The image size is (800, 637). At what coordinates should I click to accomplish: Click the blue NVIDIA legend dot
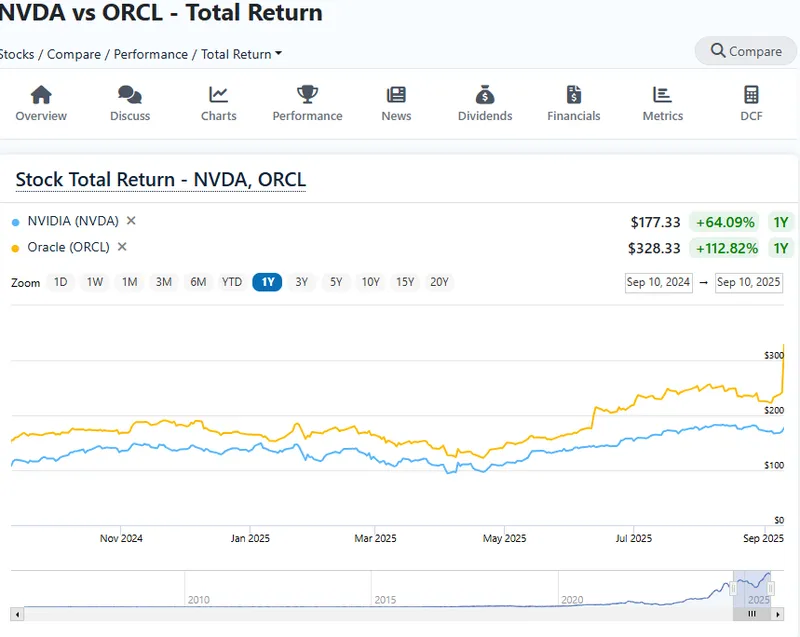pyautogui.click(x=15, y=222)
